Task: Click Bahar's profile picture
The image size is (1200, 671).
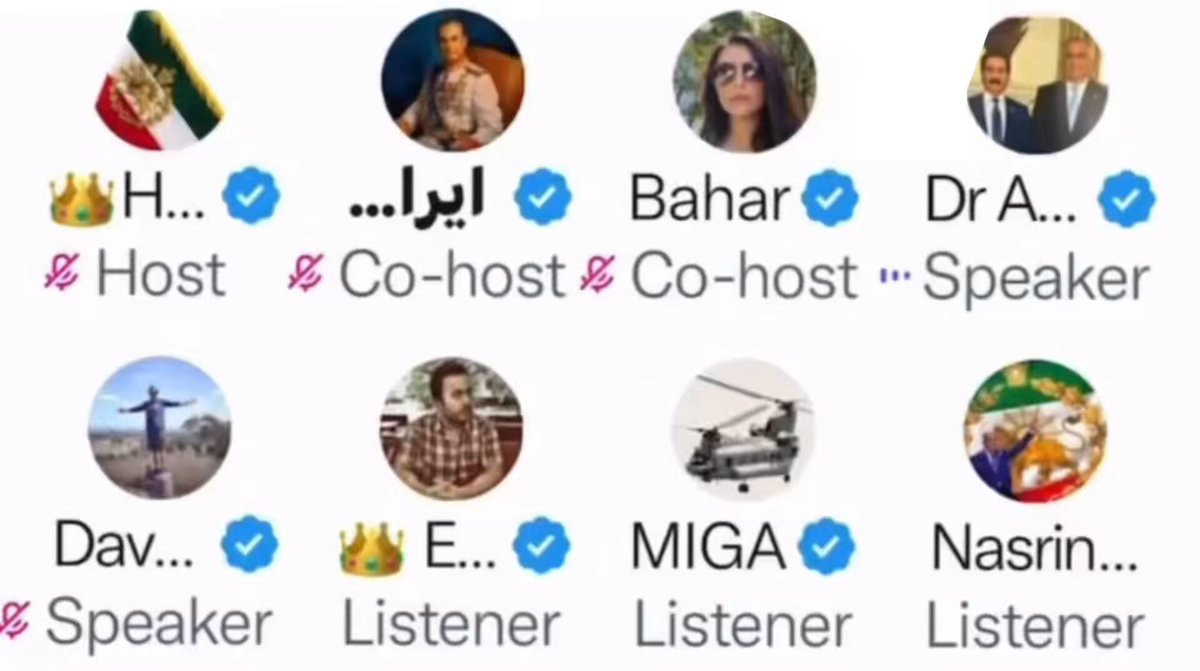Action: click(x=744, y=81)
